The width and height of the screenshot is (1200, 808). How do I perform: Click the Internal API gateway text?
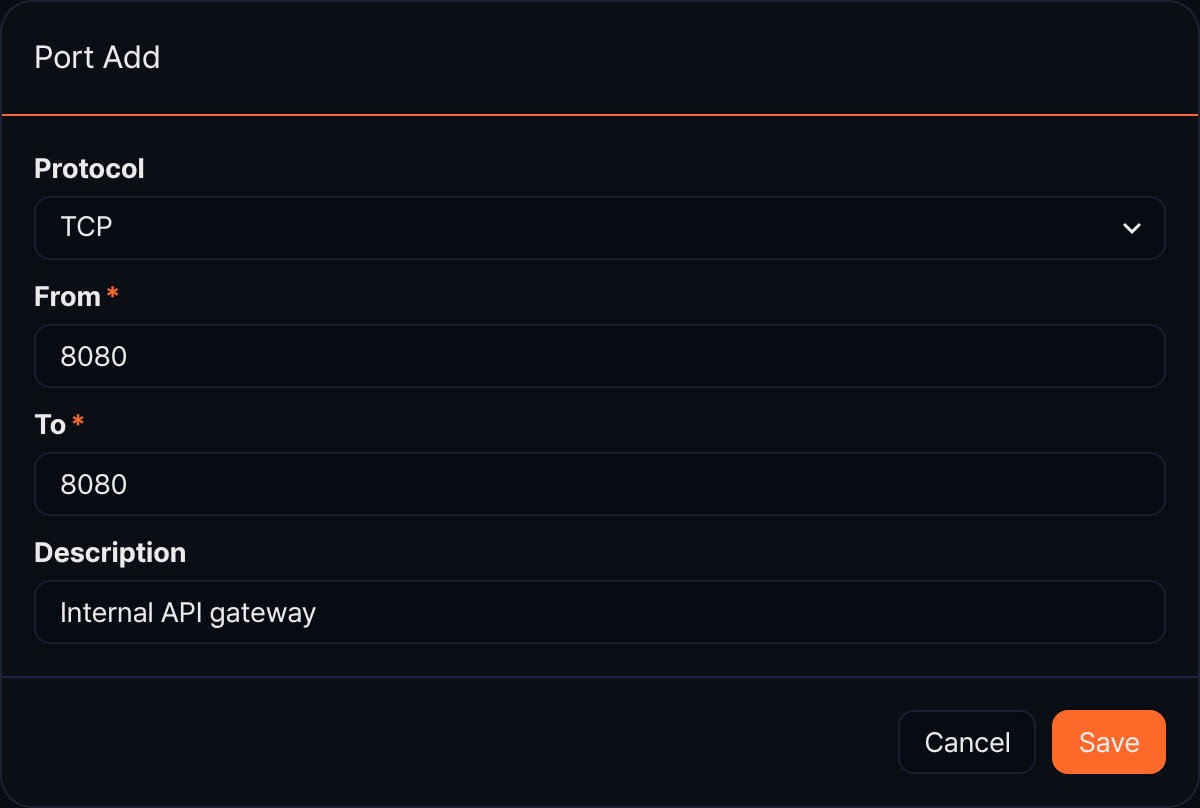coord(188,612)
